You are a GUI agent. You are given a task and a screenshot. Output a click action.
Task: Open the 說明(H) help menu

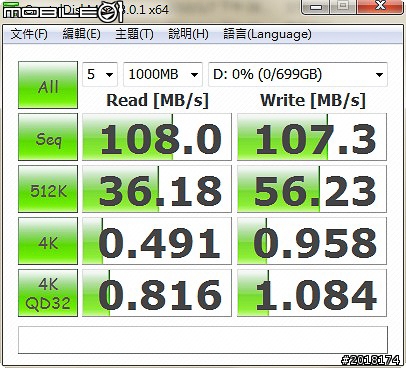188,34
